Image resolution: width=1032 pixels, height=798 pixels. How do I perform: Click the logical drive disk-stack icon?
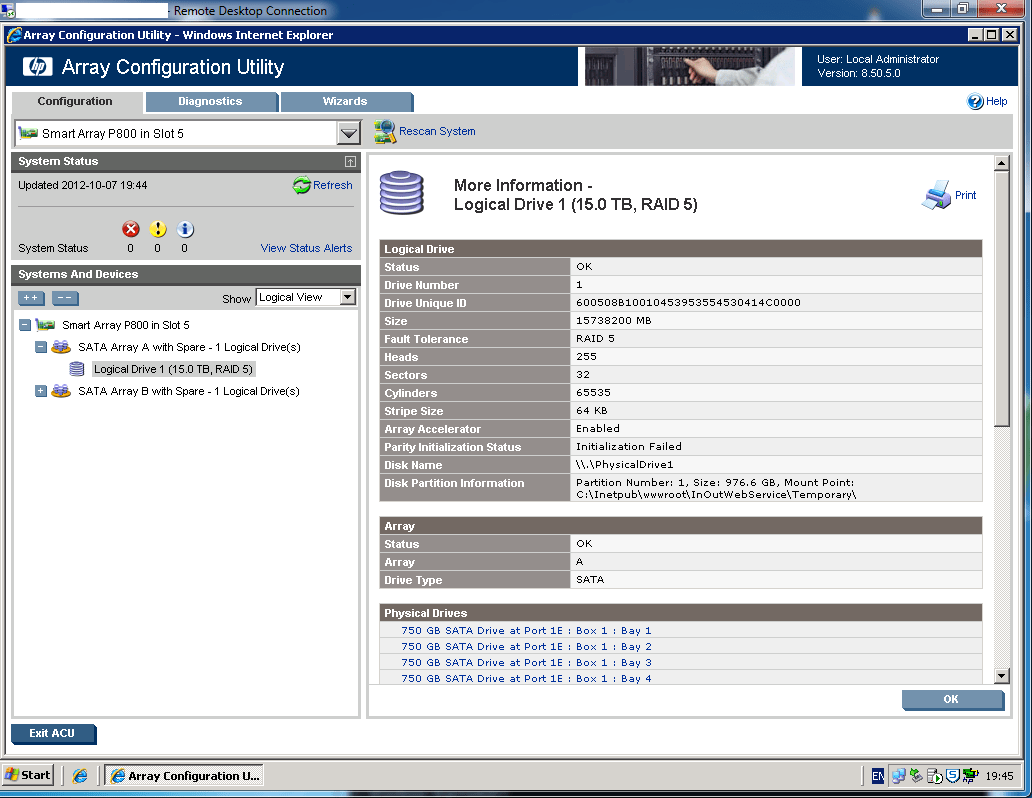[x=402, y=190]
